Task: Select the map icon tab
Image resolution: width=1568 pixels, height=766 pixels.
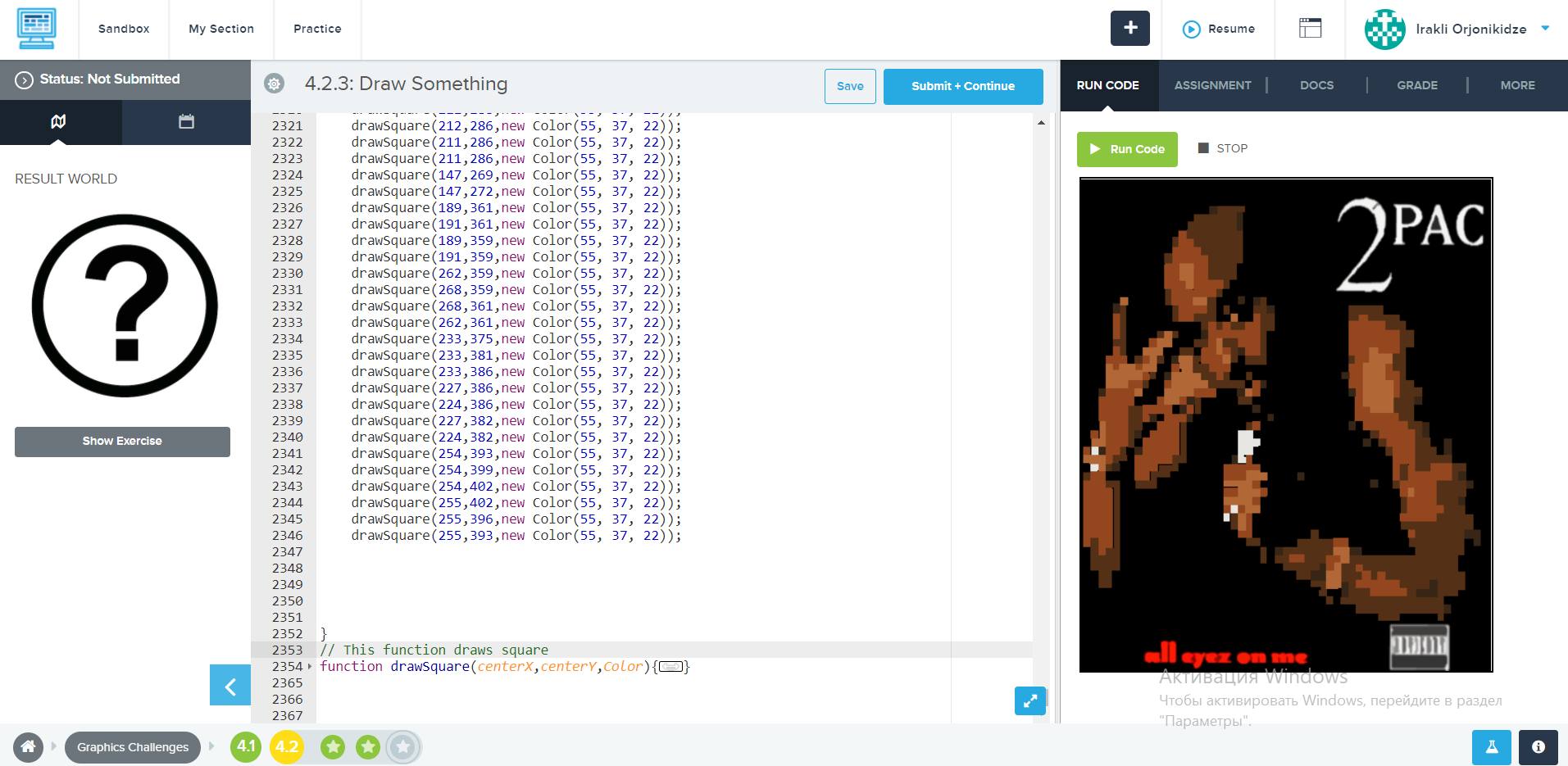Action: tap(59, 122)
